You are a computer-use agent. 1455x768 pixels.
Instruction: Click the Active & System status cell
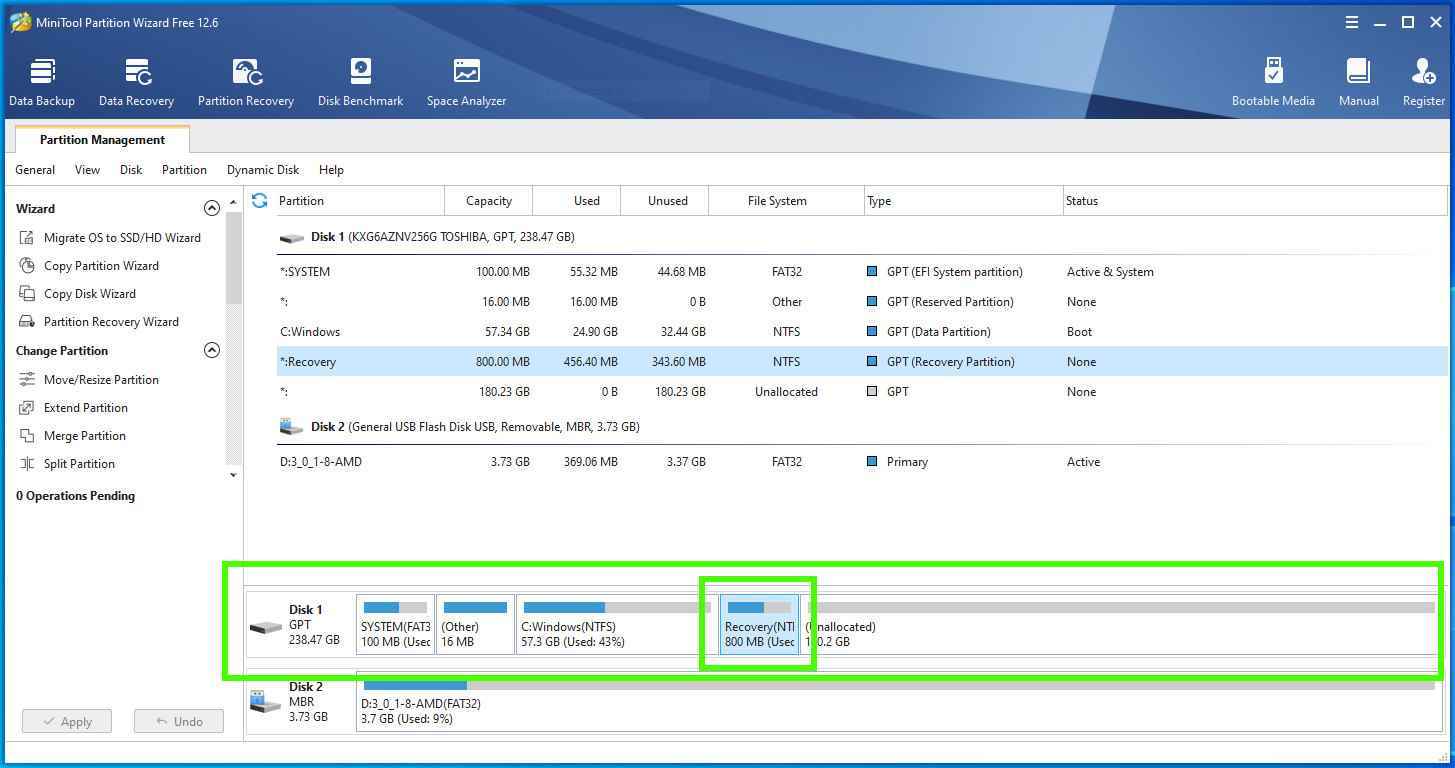[1110, 272]
